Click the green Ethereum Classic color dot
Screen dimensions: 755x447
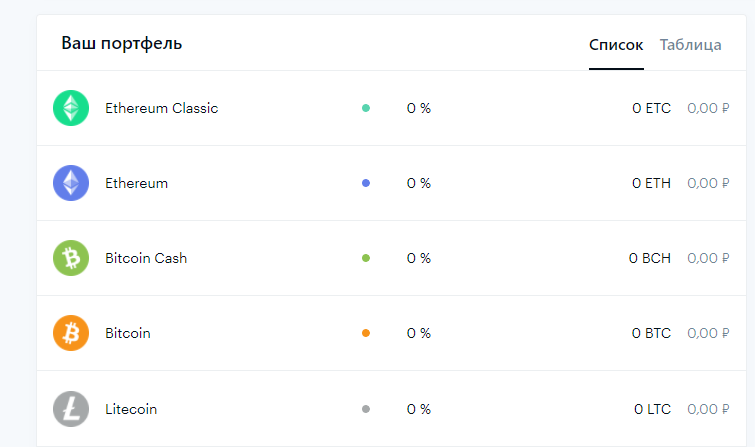366,108
